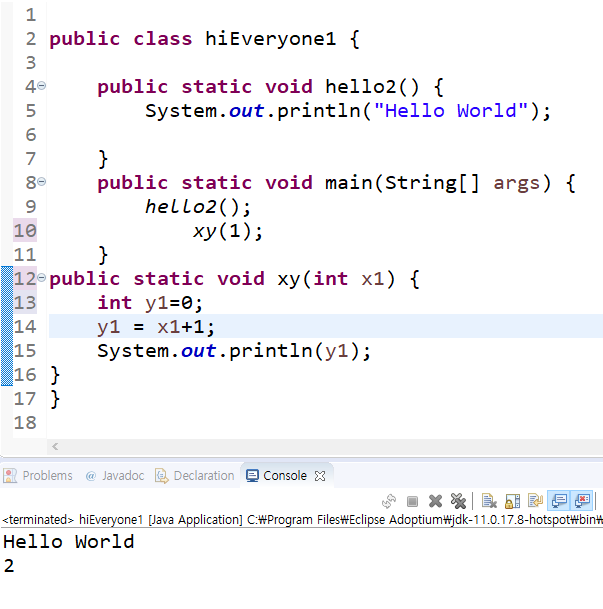
Task: Collapse the xy method at line 12
Action: tap(42, 277)
